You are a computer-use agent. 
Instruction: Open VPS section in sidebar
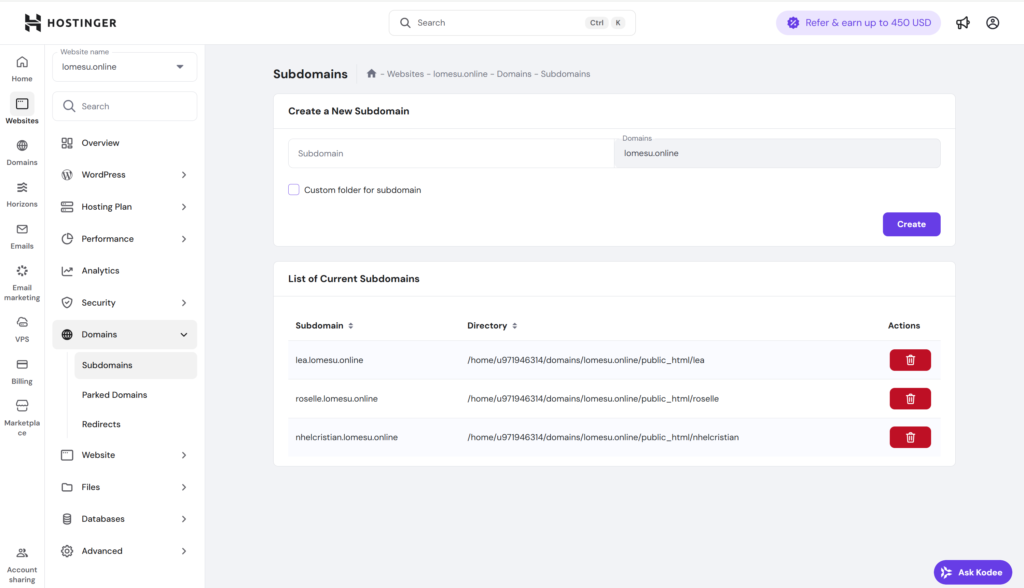tap(22, 328)
